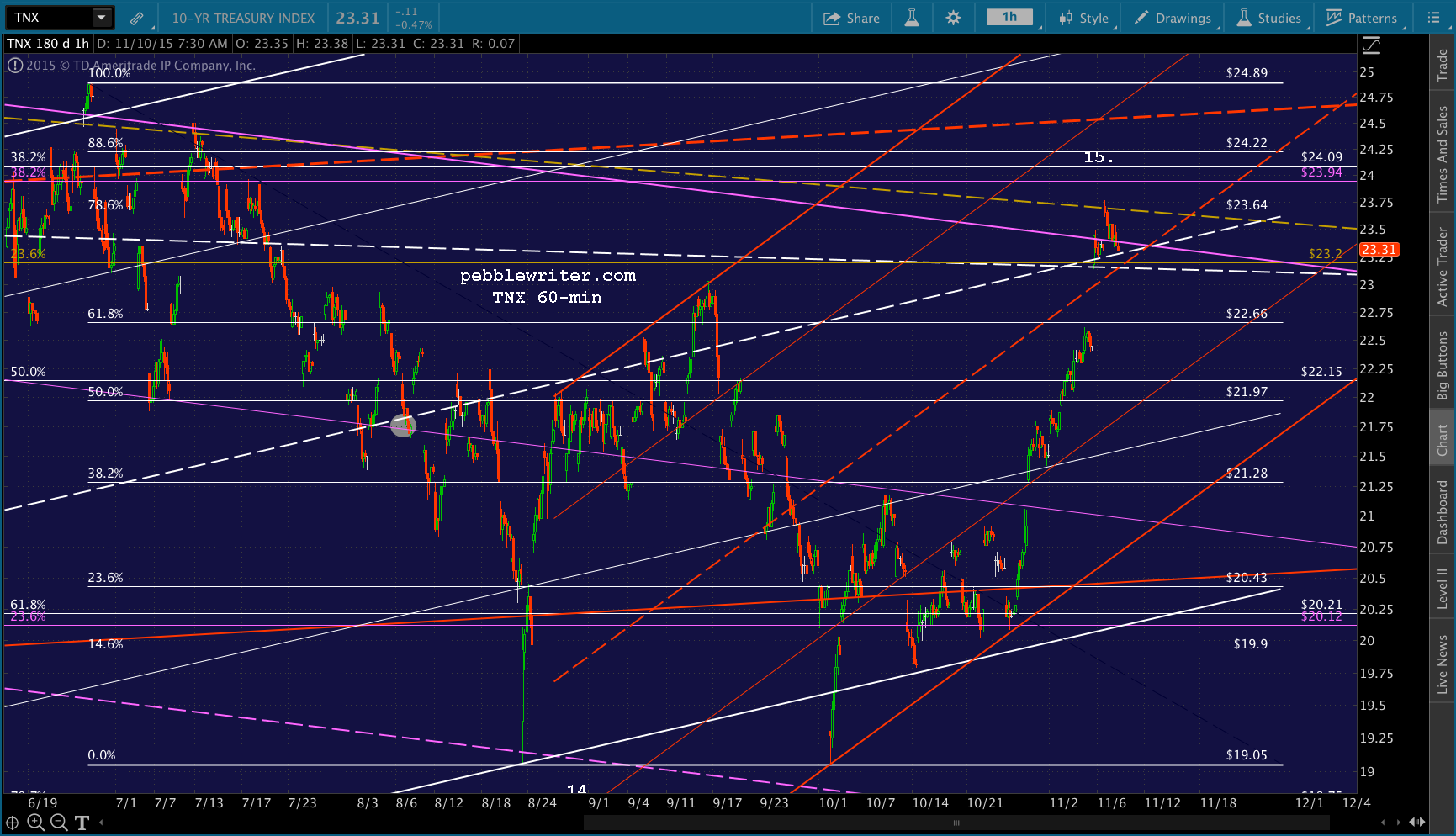Image resolution: width=1456 pixels, height=836 pixels.
Task: Open the Level II side tab
Action: pyautogui.click(x=1443, y=588)
